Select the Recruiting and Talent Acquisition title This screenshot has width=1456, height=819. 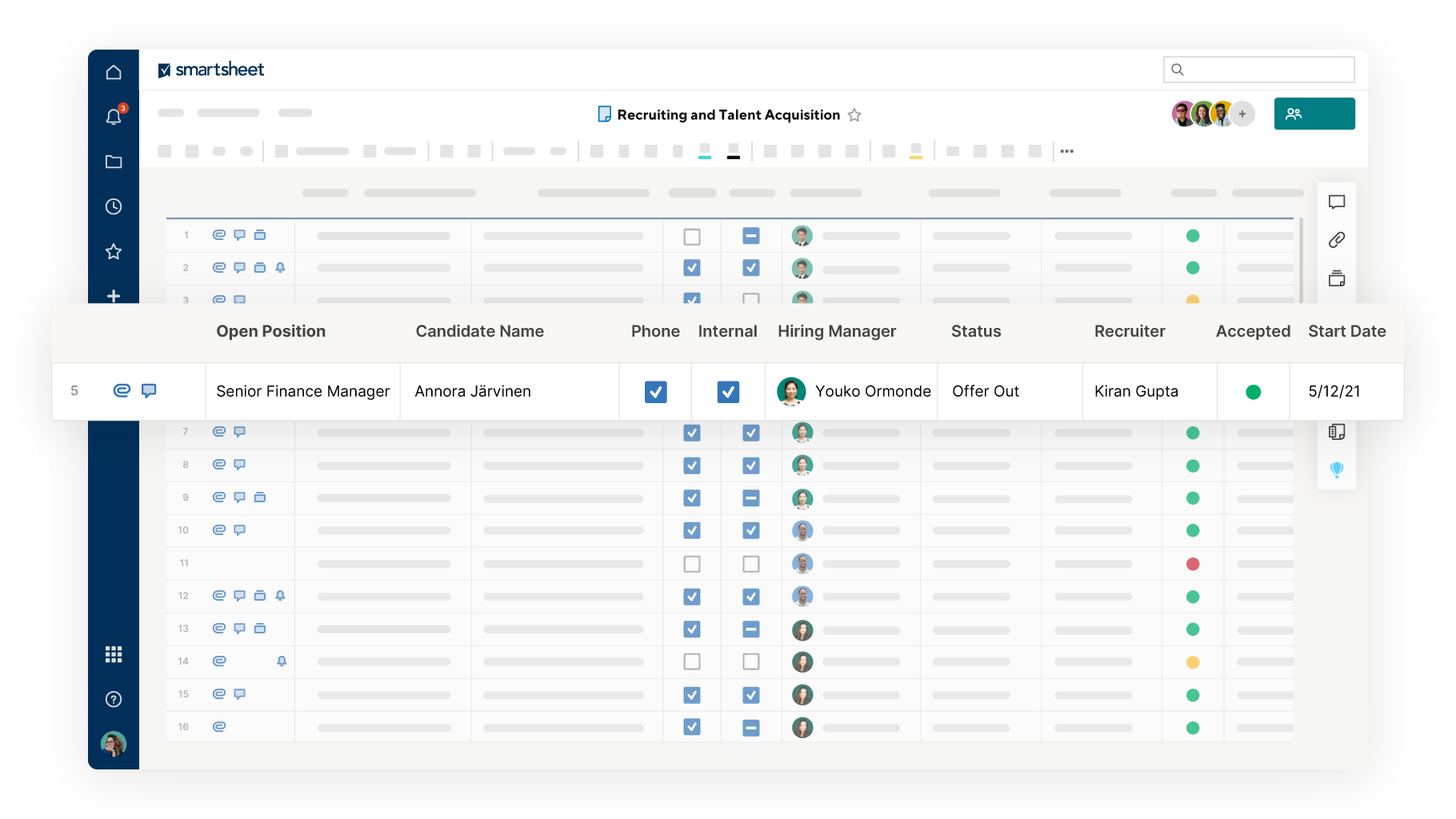728,114
